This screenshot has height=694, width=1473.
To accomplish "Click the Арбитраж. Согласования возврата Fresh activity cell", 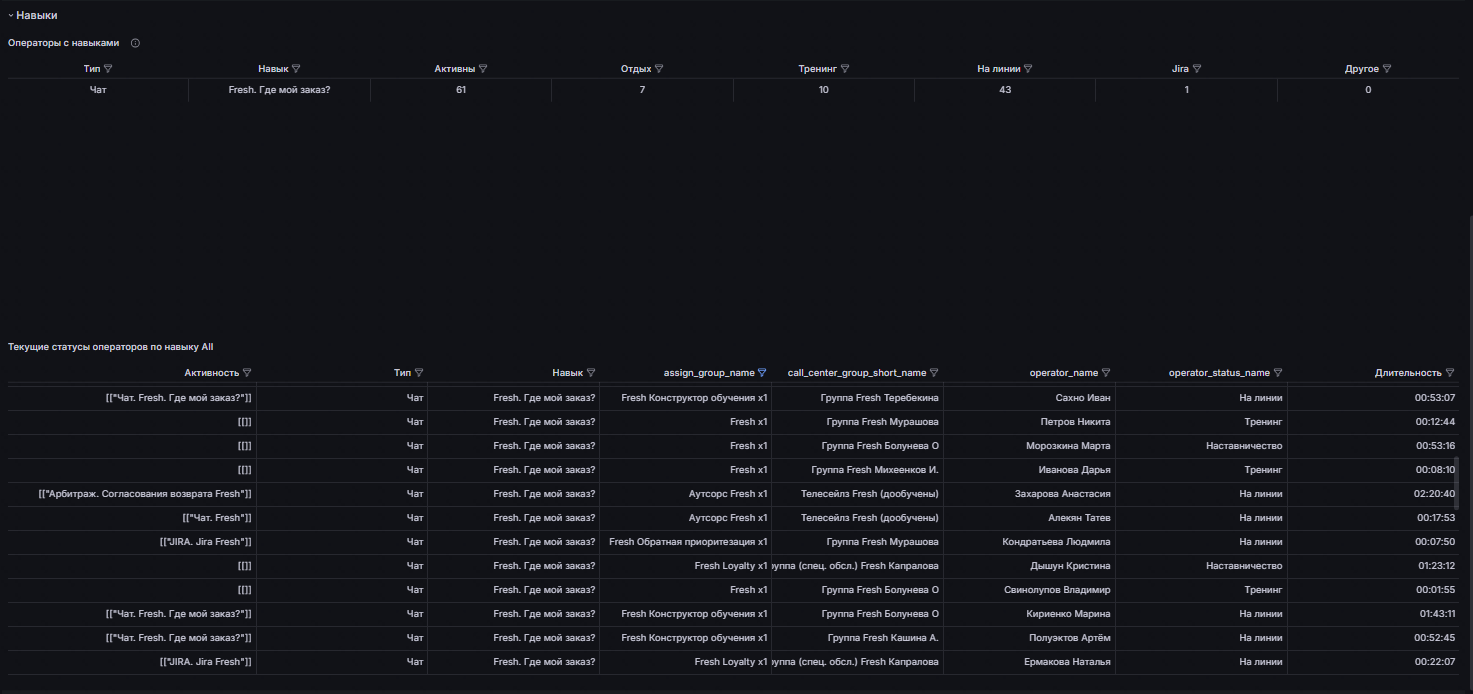I will click(x=144, y=494).
